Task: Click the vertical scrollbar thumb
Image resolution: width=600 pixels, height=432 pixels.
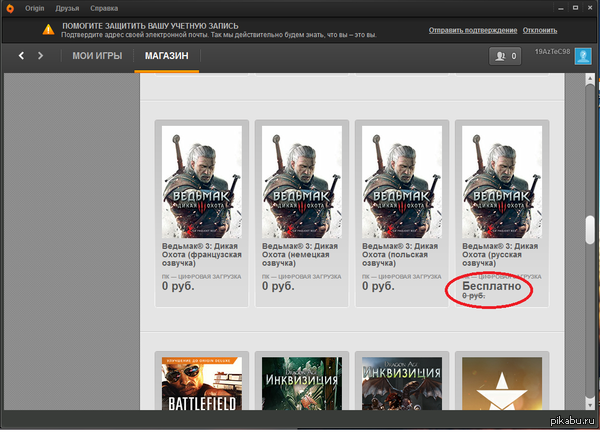Action: tap(590, 230)
